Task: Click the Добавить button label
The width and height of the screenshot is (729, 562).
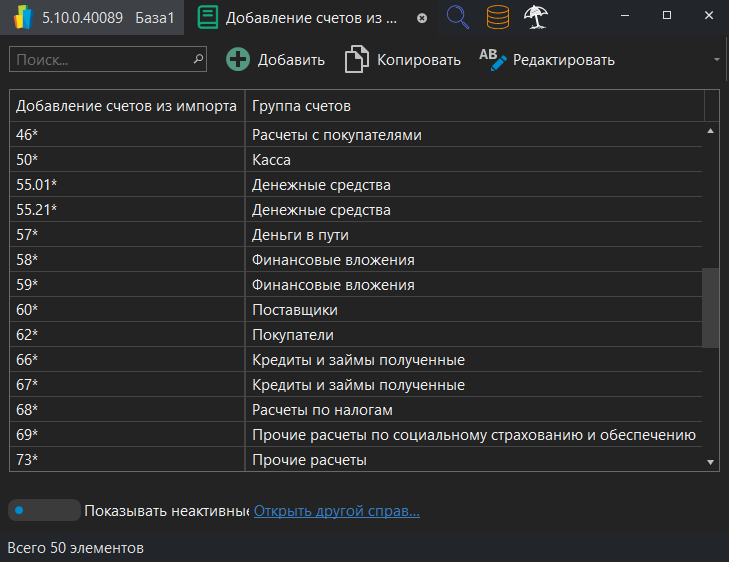Action: (x=291, y=60)
